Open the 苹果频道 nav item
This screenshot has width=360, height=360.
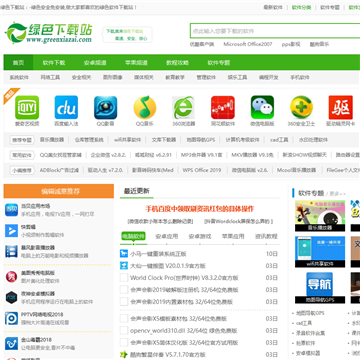click(136, 63)
